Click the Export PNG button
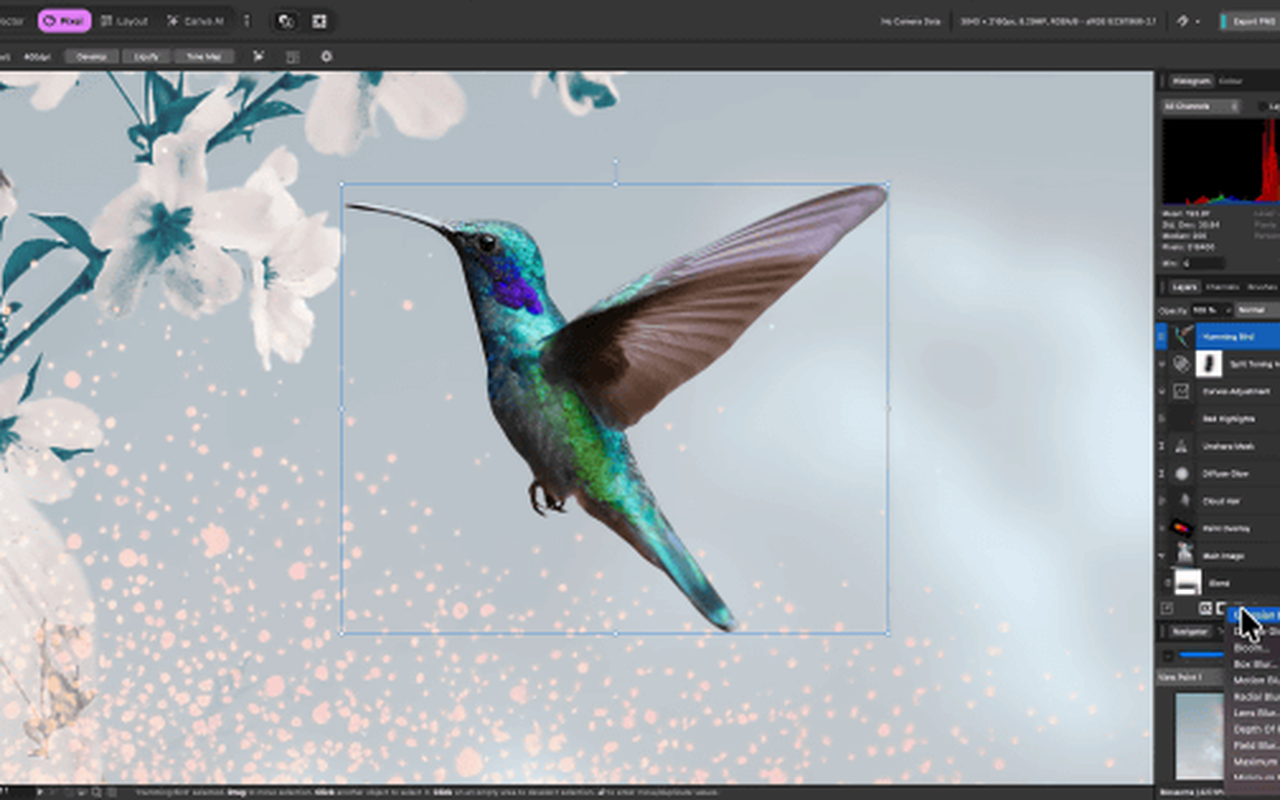Viewport: 1280px width, 800px height. 1250,20
